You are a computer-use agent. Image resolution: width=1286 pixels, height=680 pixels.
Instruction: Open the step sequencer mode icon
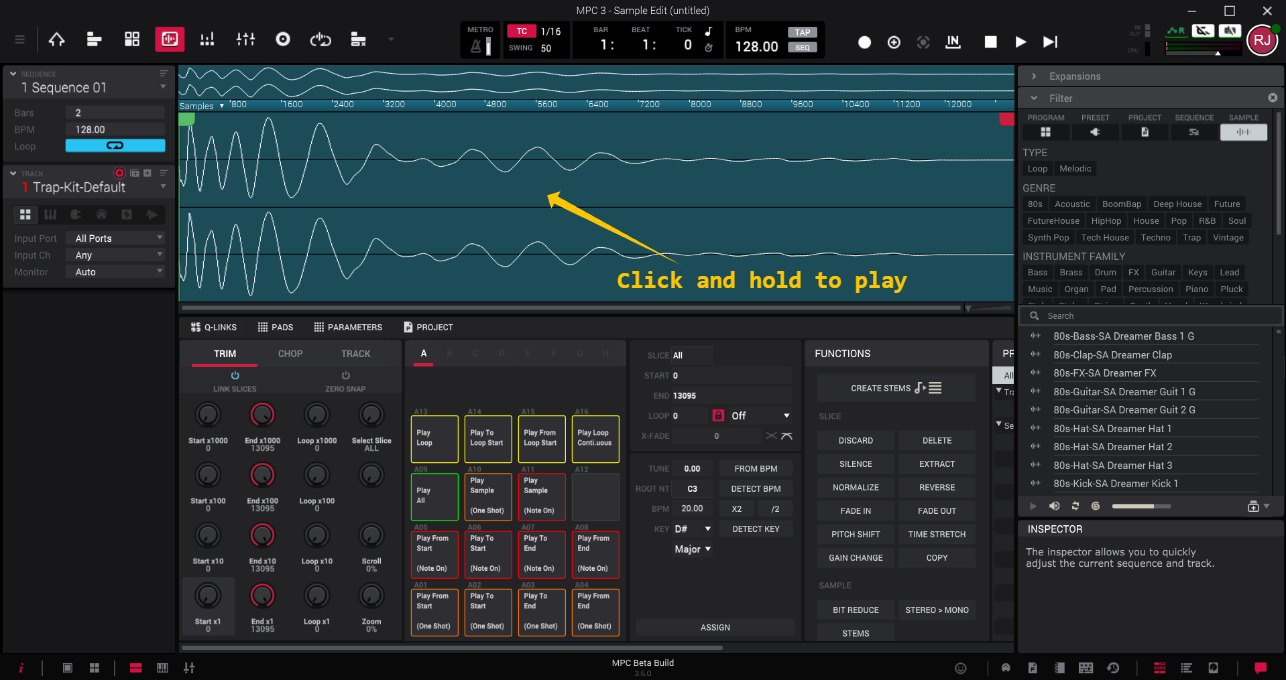(x=207, y=39)
